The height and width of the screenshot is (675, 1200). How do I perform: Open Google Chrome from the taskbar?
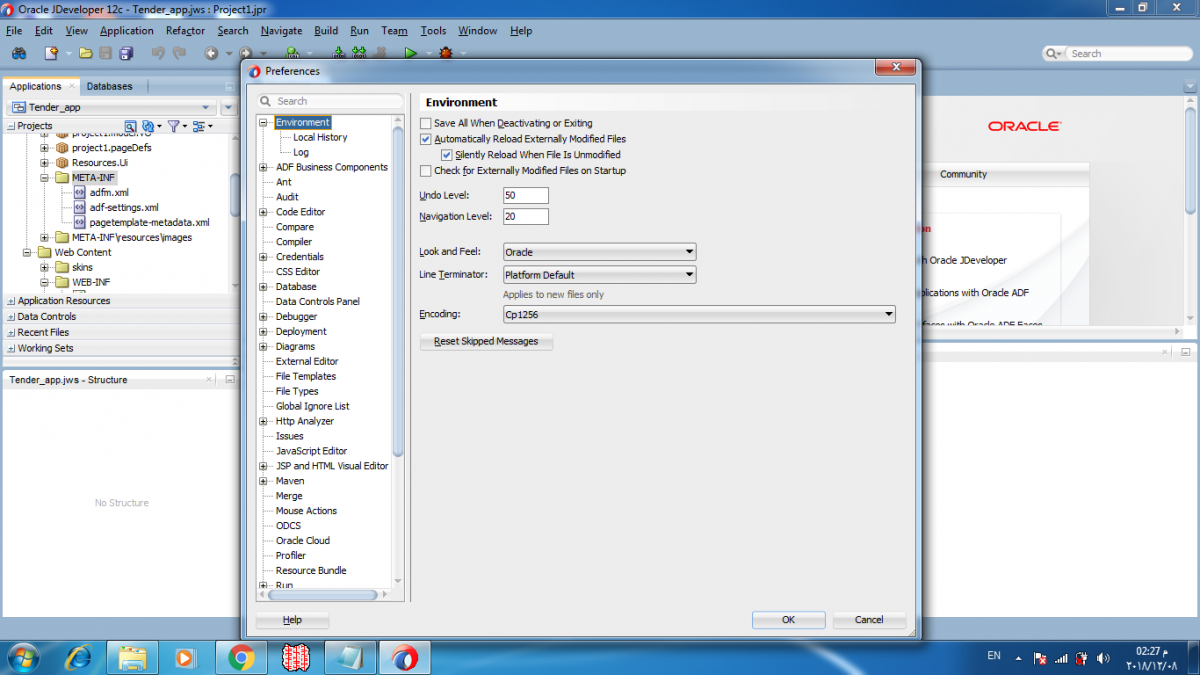tap(241, 657)
